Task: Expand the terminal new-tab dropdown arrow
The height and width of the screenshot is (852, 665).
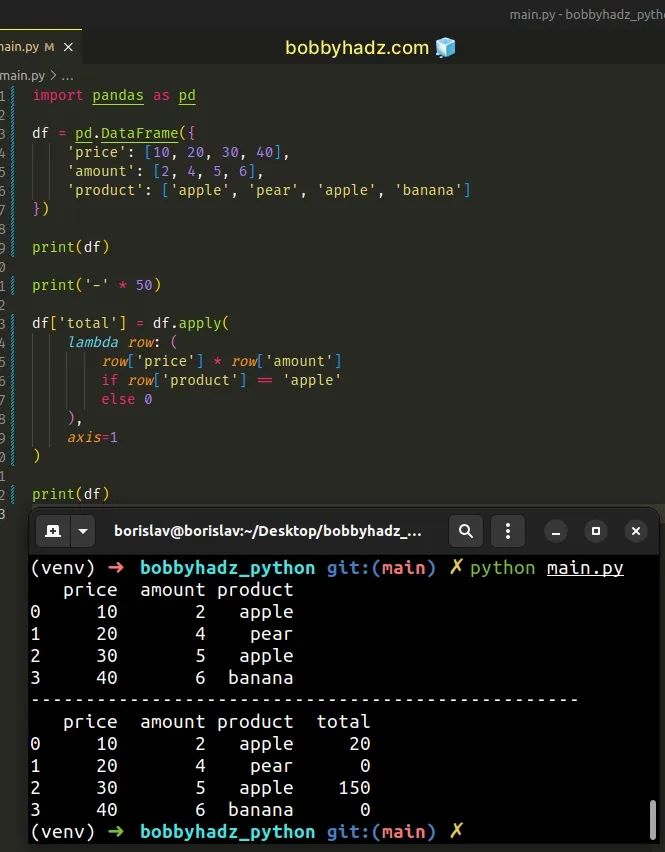Action: [83, 531]
